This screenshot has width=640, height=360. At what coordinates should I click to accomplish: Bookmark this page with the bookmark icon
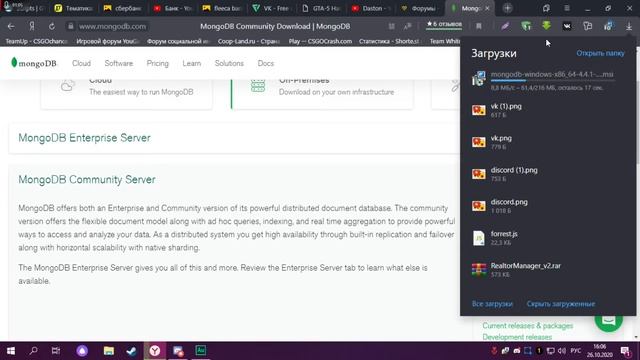pyautogui.click(x=479, y=26)
